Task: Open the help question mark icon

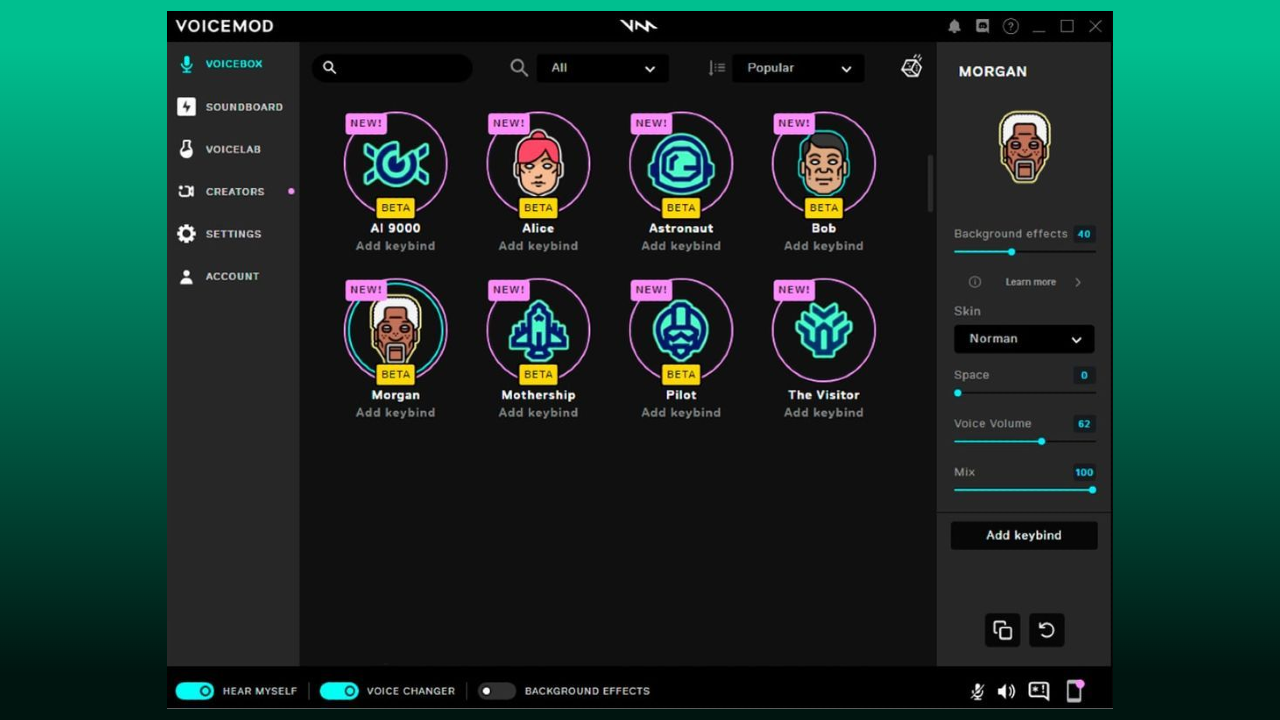Action: (1011, 26)
